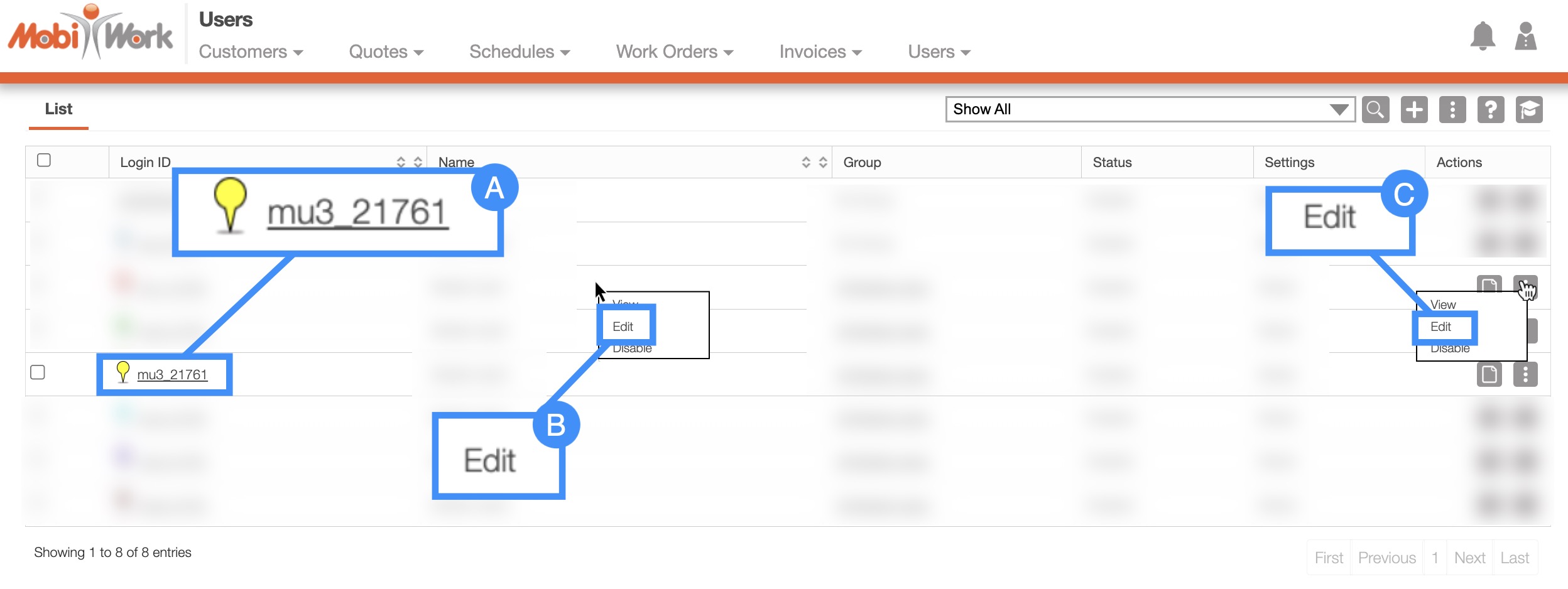Tick the select-all checkbox in table header
Image resolution: width=1568 pixels, height=589 pixels.
click(x=44, y=160)
